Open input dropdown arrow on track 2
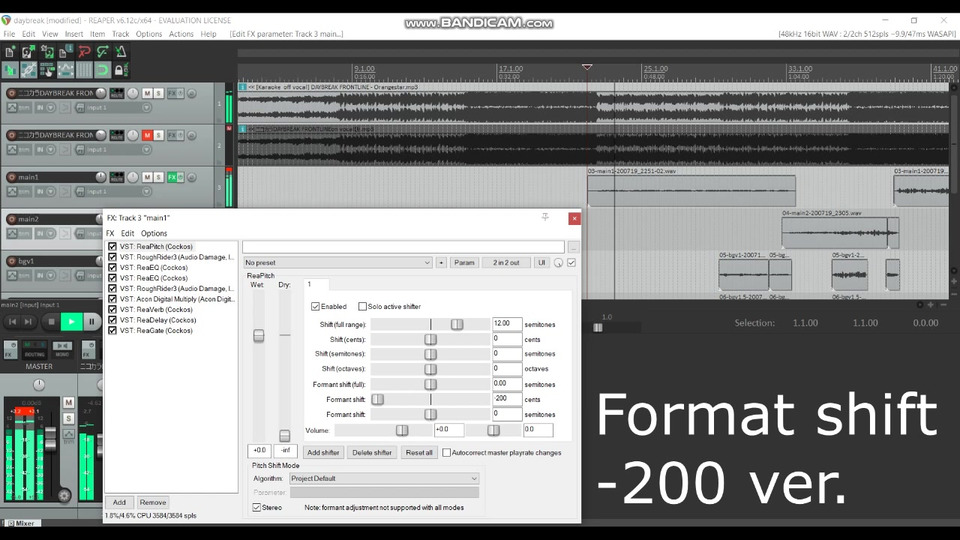The image size is (960, 540). coord(146,149)
